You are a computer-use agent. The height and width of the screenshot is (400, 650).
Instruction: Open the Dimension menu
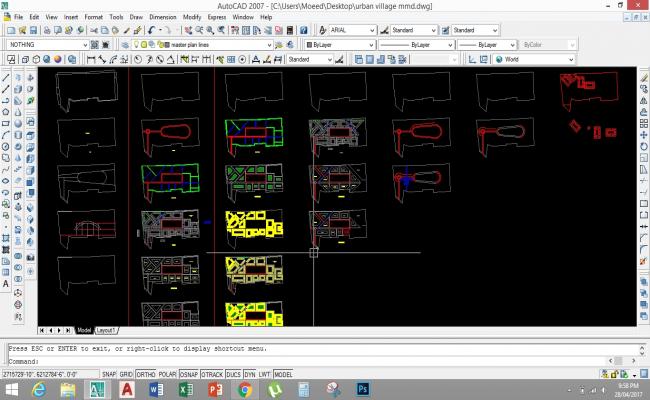[162, 17]
